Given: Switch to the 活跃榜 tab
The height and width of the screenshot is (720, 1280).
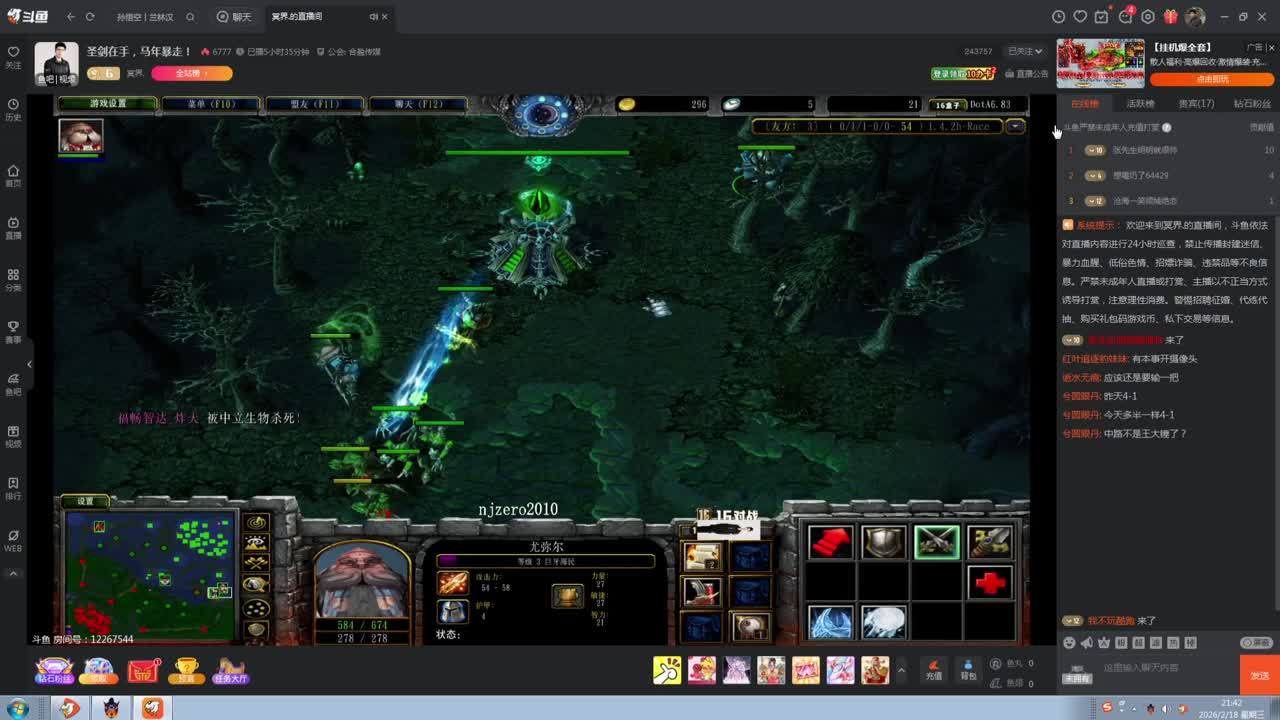Looking at the screenshot, I should [x=1140, y=104].
